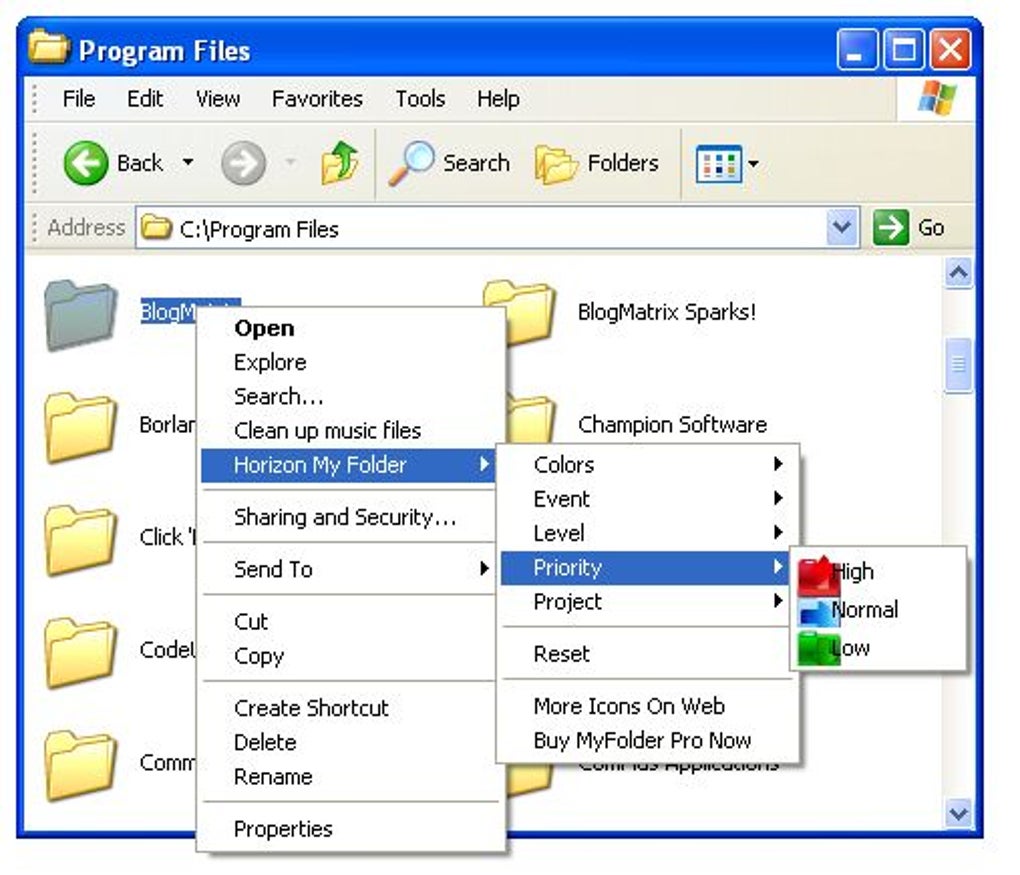Open the Favorites menu
The image size is (1020, 875).
[317, 99]
